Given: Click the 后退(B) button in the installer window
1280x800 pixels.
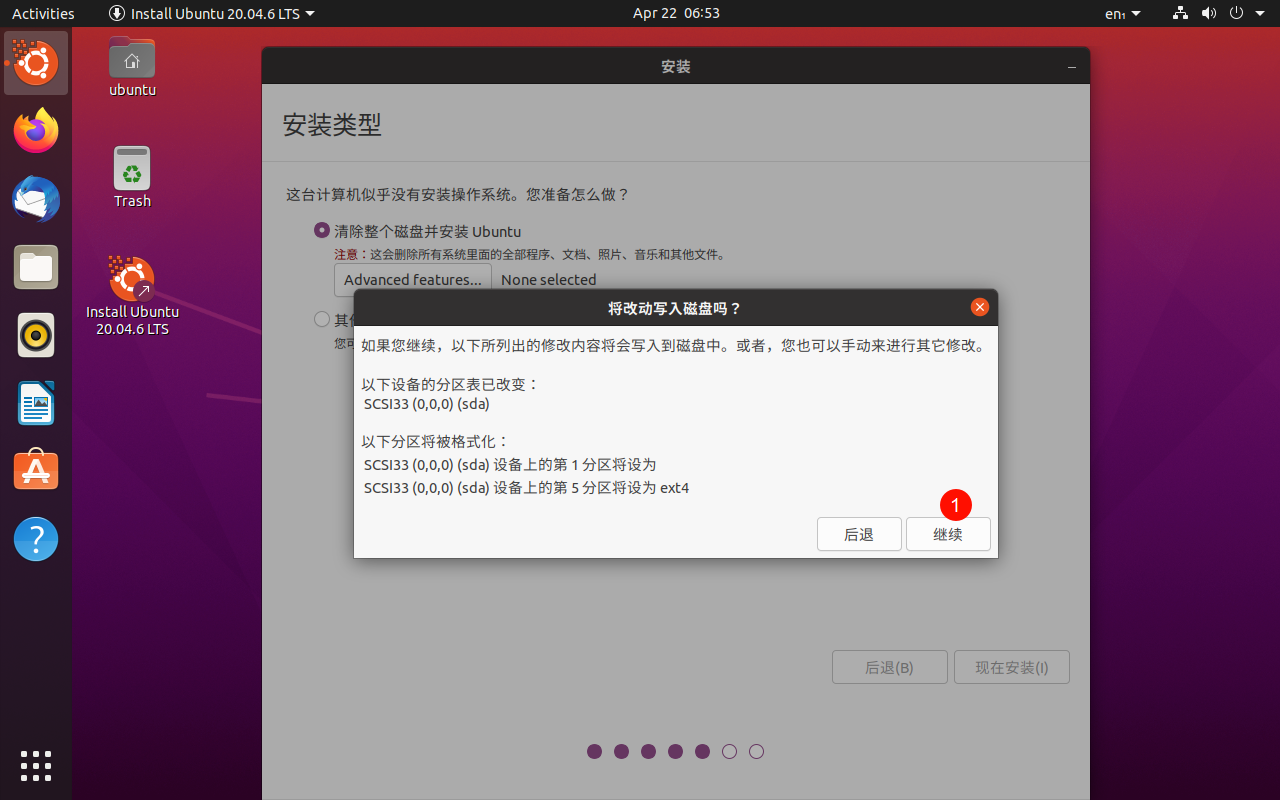Looking at the screenshot, I should click(x=889, y=667).
